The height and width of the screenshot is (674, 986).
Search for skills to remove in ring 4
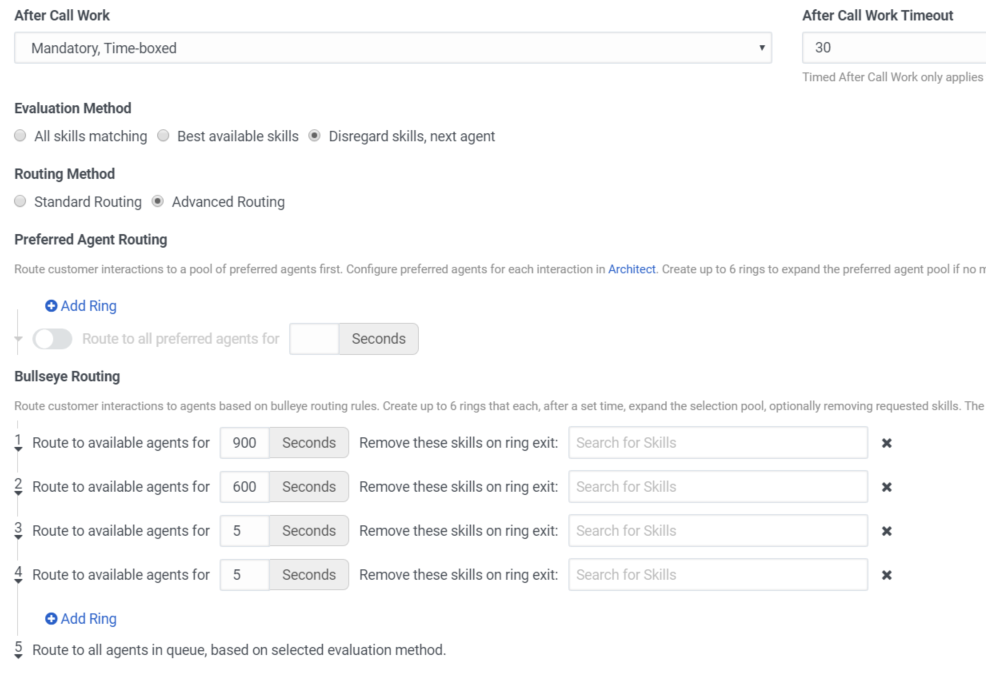(718, 575)
